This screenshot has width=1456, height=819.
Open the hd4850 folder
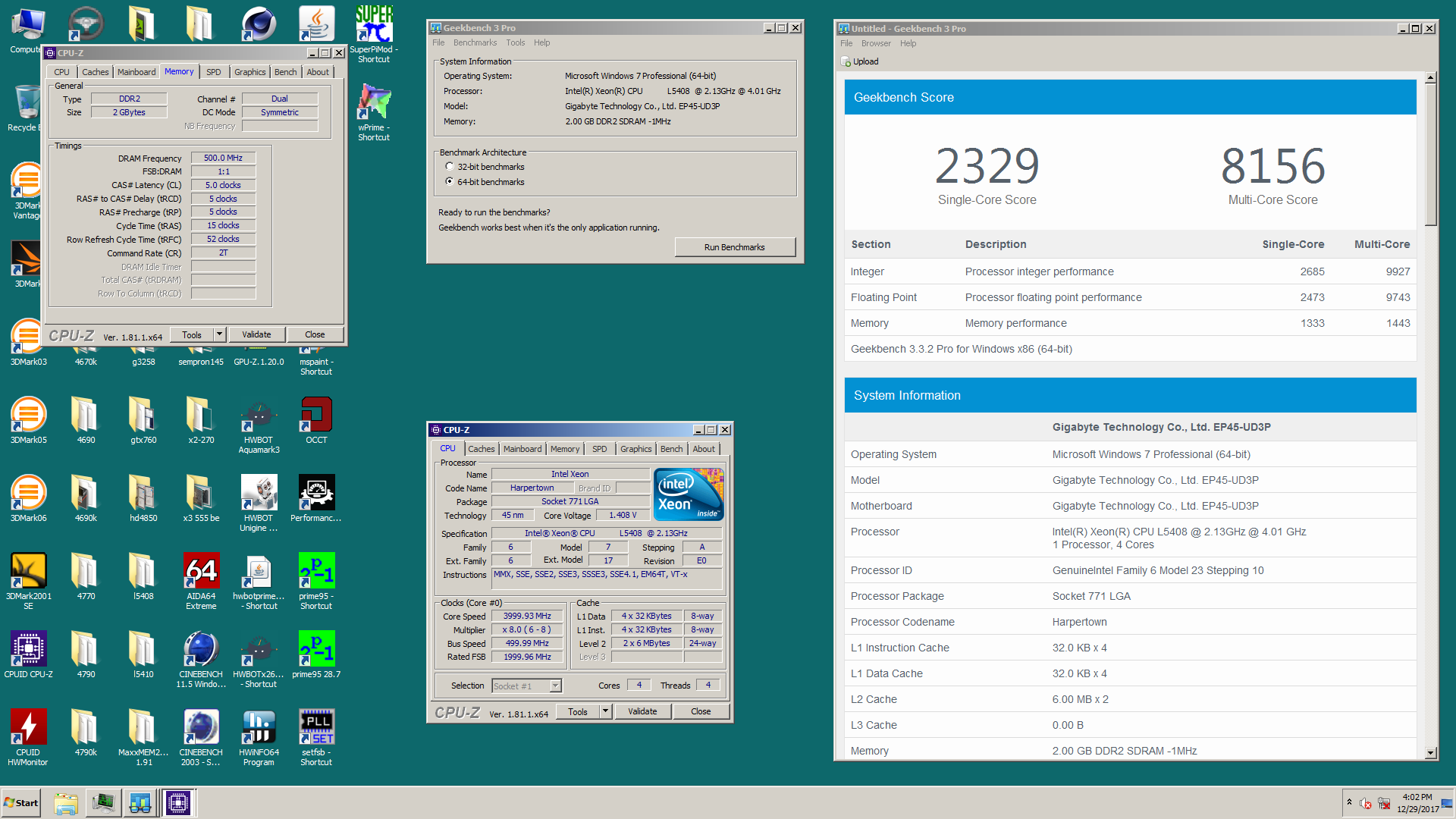pyautogui.click(x=143, y=493)
